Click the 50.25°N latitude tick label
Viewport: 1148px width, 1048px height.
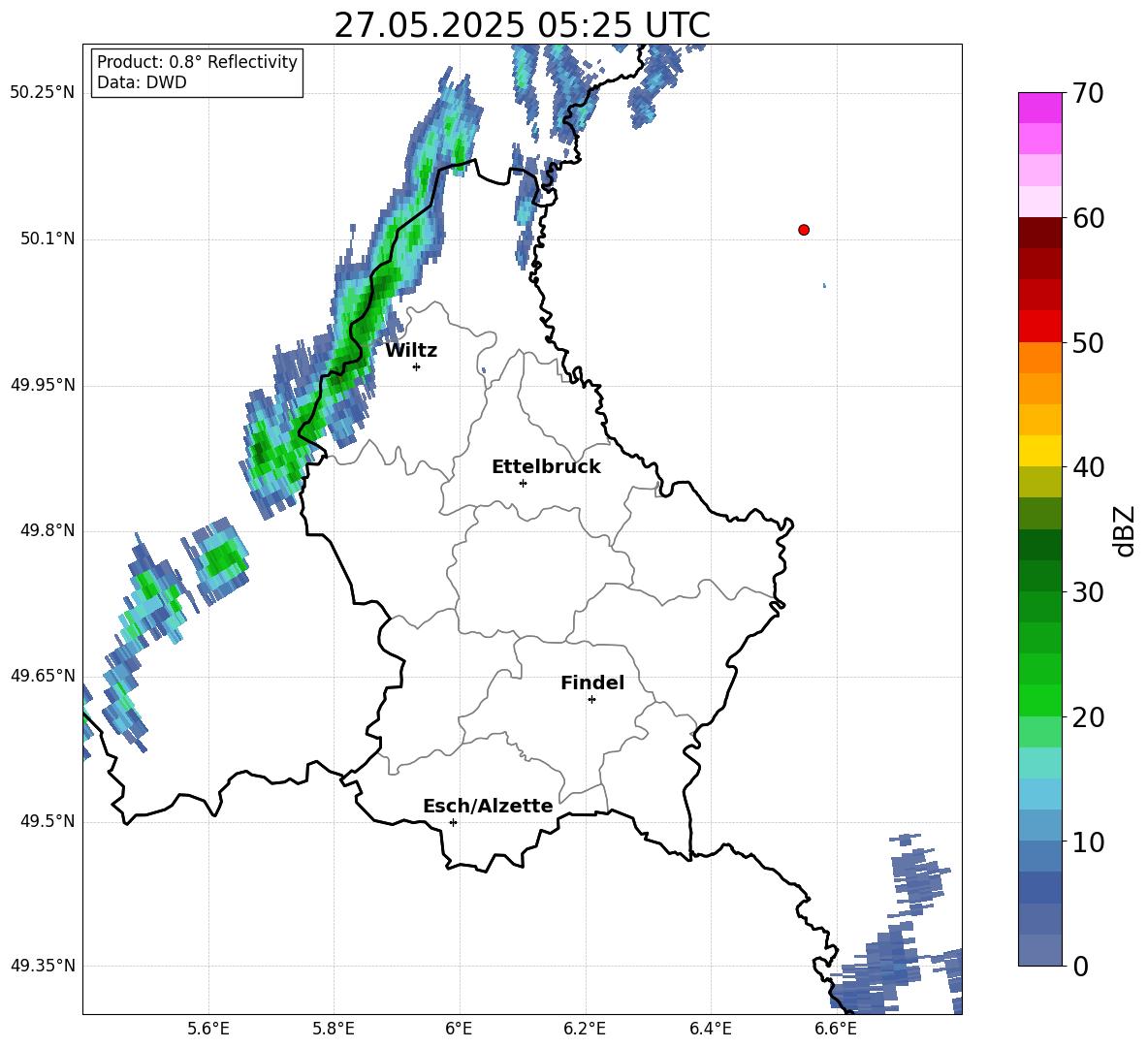(43, 93)
